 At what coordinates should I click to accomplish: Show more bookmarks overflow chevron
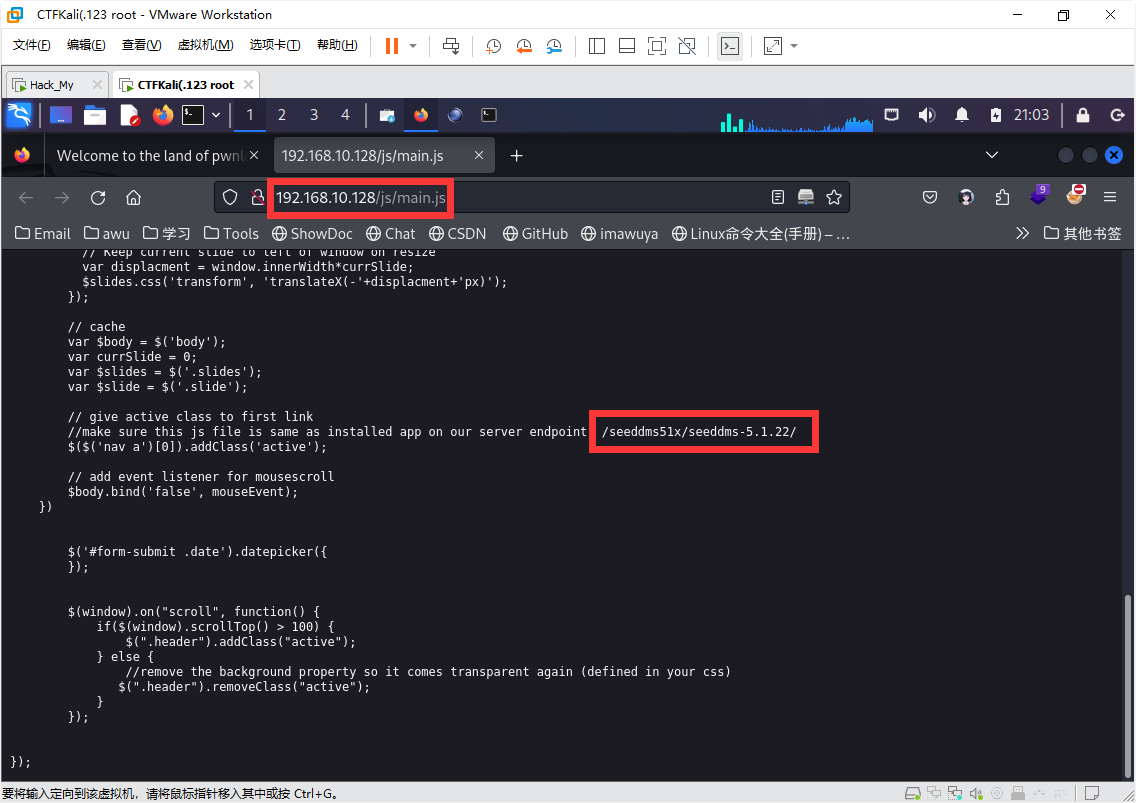tap(1022, 233)
